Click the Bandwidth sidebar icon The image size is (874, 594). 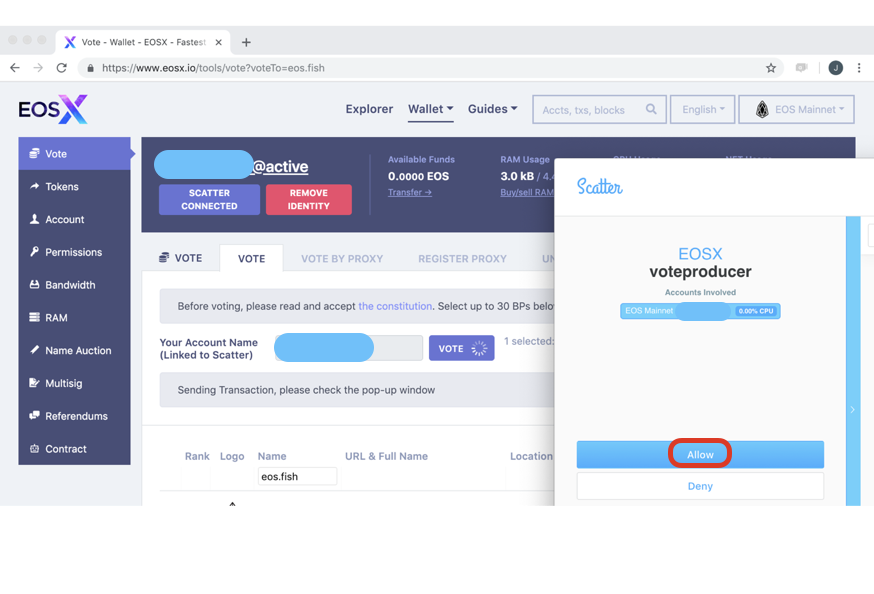(35, 284)
